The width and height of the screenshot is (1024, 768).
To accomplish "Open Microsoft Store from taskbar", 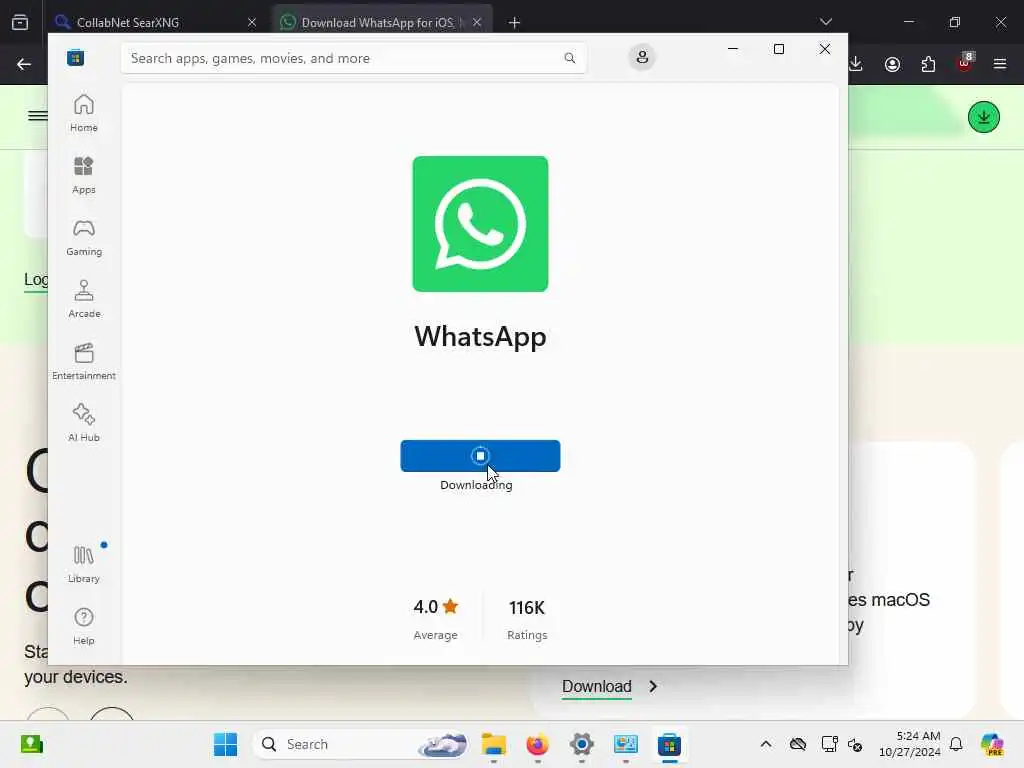I will 669,744.
